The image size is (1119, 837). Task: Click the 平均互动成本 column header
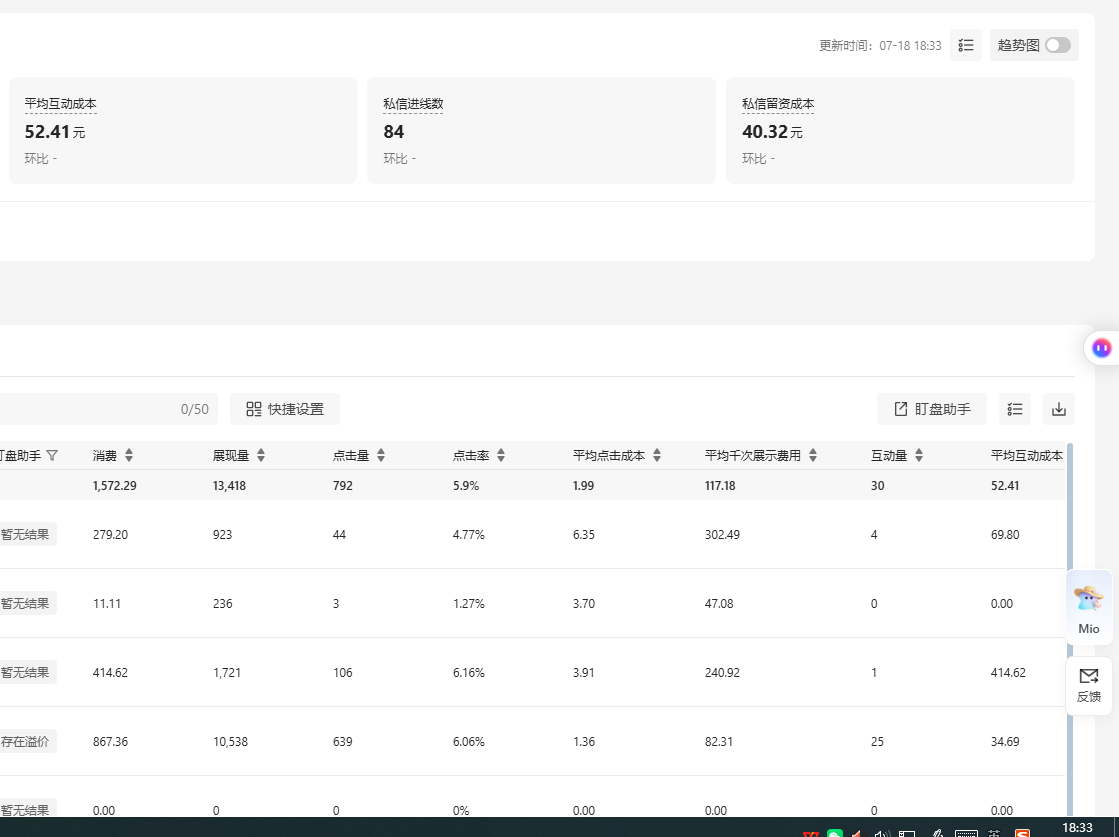pyautogui.click(x=1026, y=455)
